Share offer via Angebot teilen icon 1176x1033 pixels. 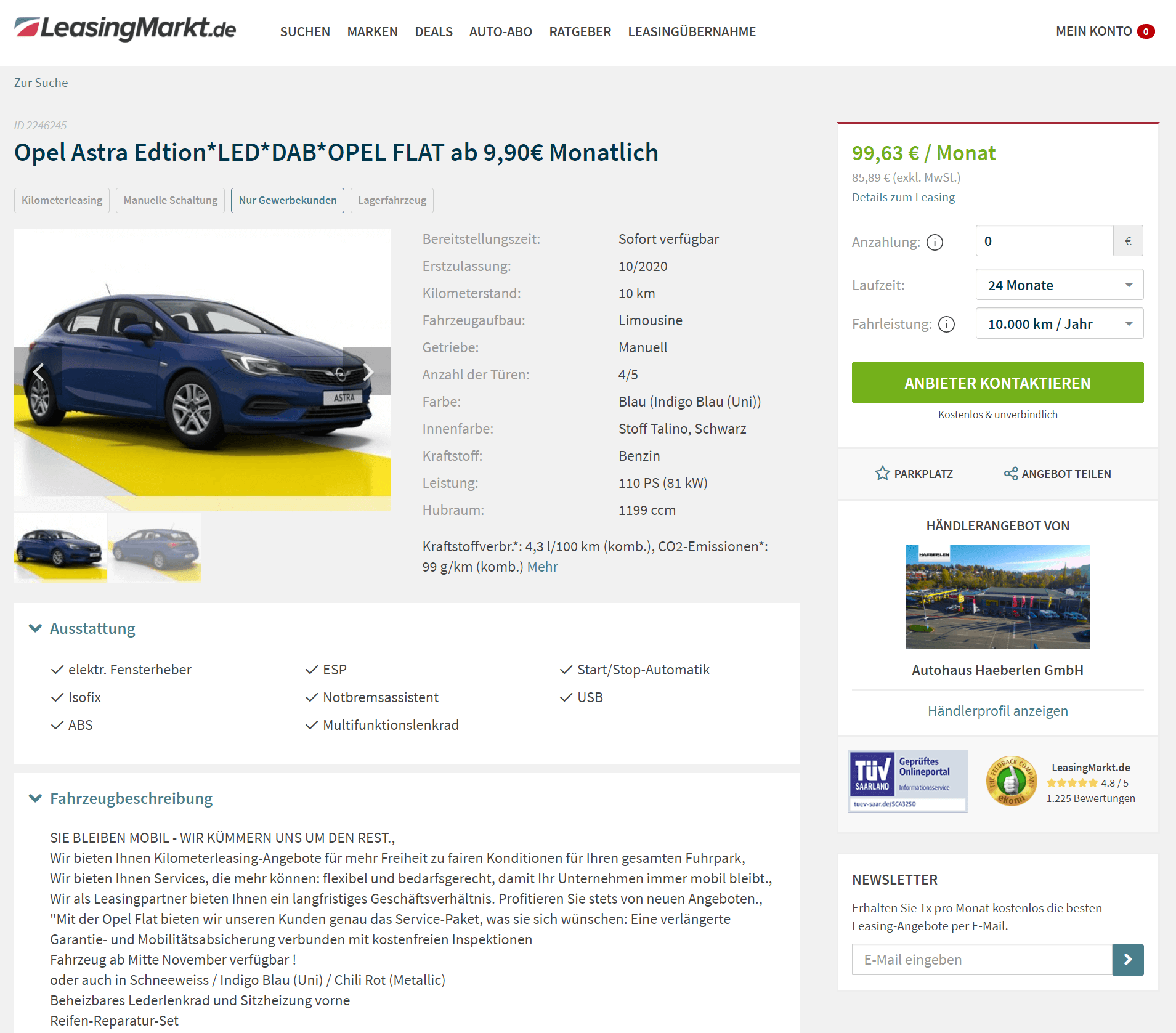pos(1010,473)
